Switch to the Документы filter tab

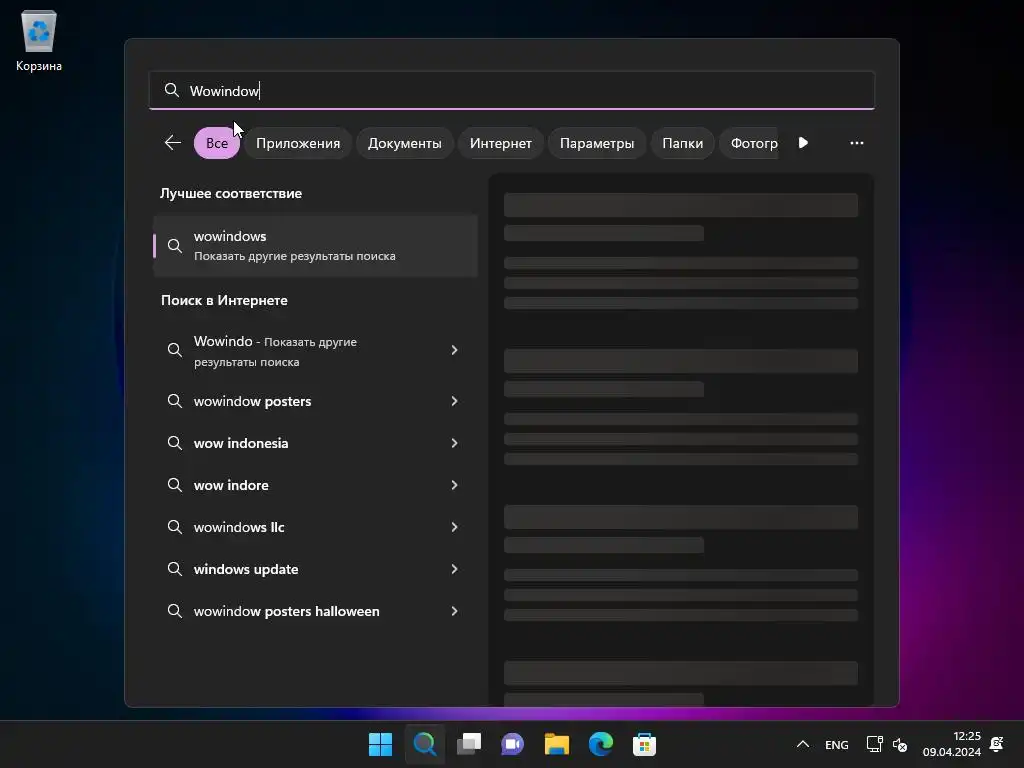pos(404,143)
